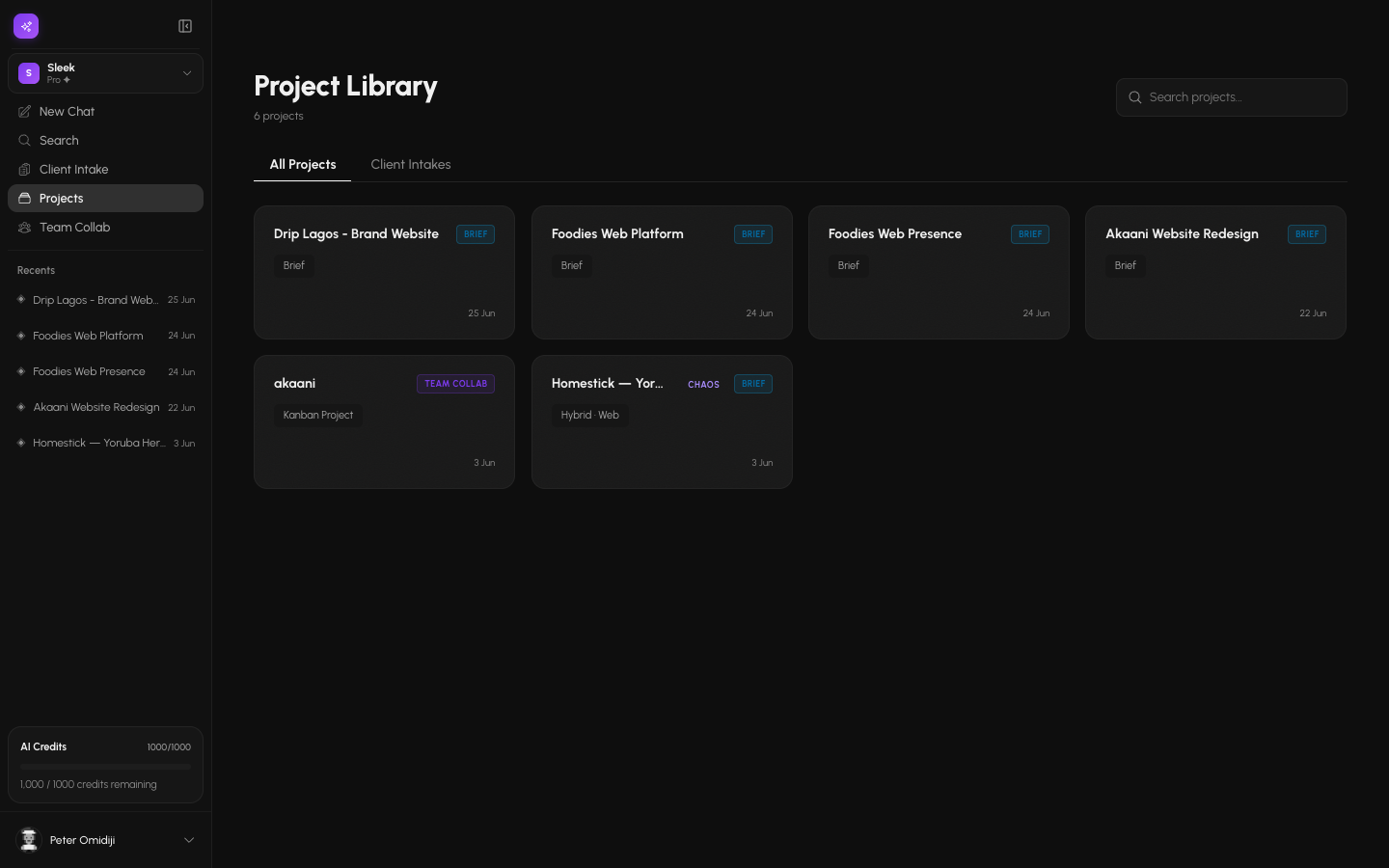Click the 22 Jun date on Akaani Website Redesign card
This screenshot has height=868, width=1389.
pyautogui.click(x=1313, y=313)
